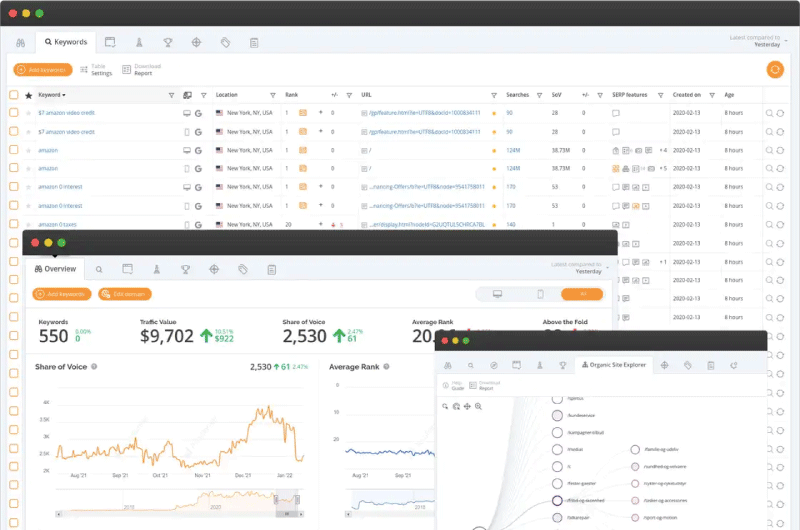The width and height of the screenshot is (800, 530).
Task: Click the orange refresh button in the Keywords window
Action: pos(775,69)
